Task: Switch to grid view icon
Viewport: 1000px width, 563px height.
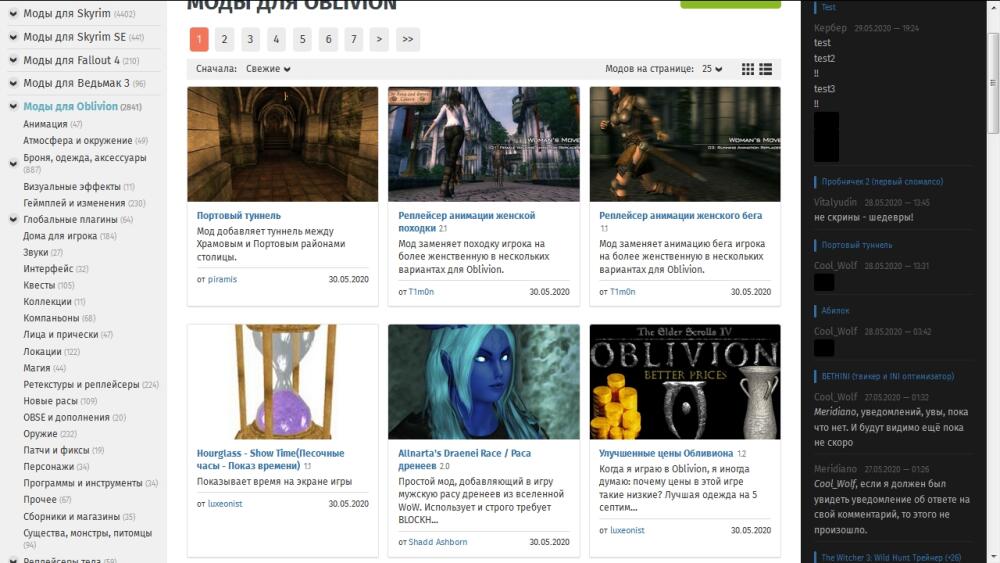Action: click(x=747, y=69)
